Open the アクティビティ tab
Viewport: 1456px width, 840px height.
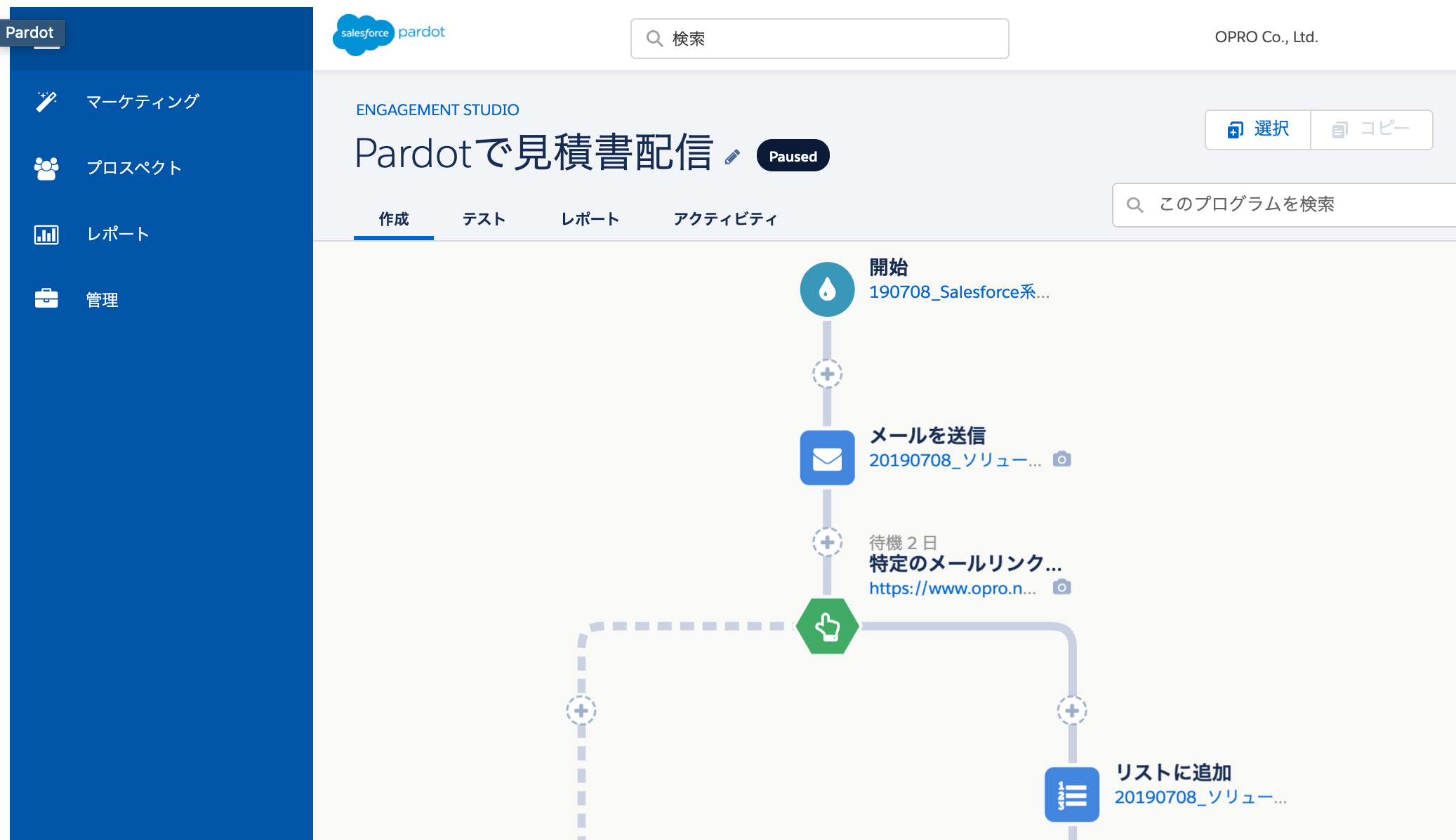tap(725, 219)
